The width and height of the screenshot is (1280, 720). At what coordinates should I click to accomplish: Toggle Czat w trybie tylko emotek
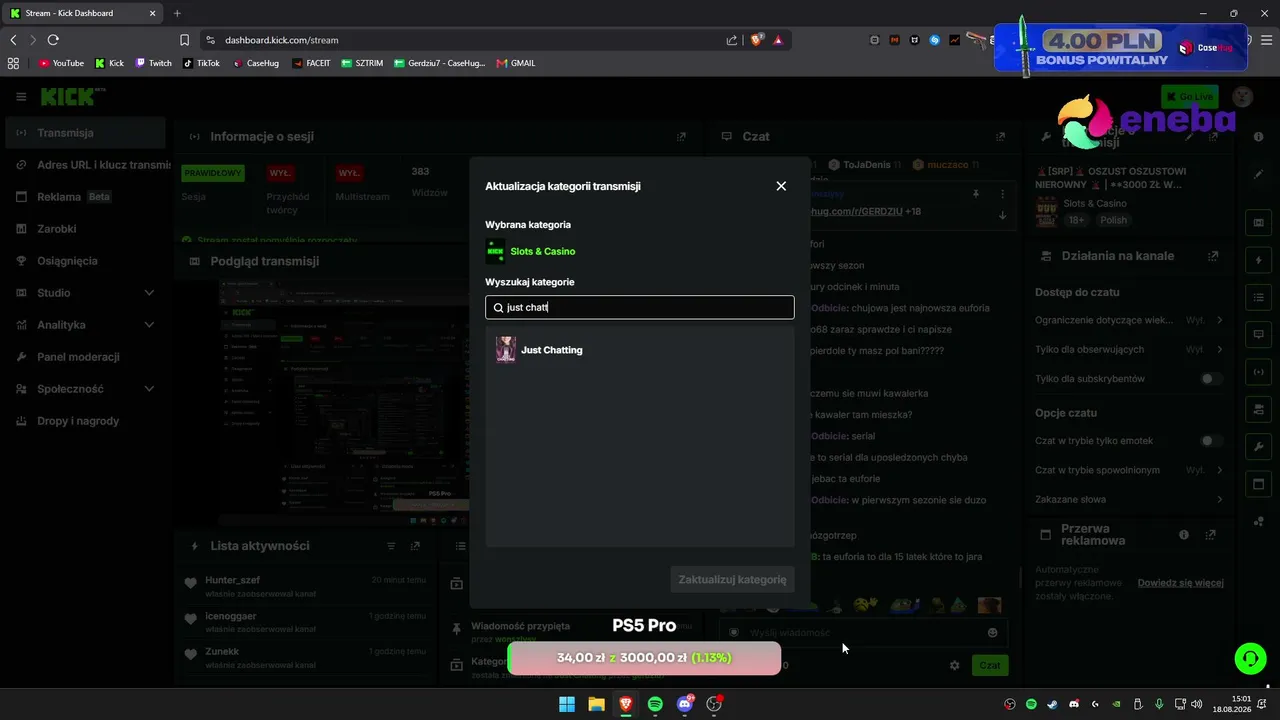tap(1211, 441)
